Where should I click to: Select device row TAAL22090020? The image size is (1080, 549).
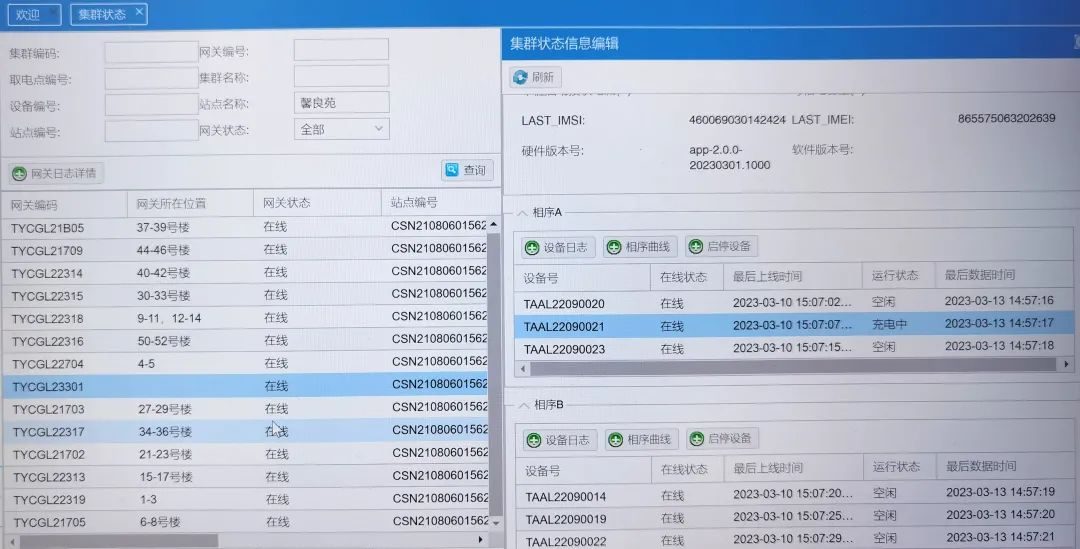564,303
